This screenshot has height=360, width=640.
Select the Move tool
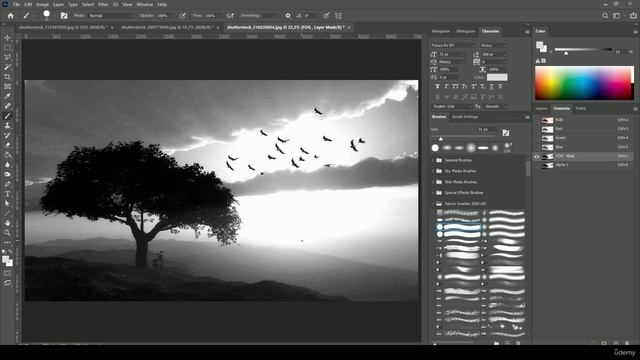pyautogui.click(x=7, y=38)
